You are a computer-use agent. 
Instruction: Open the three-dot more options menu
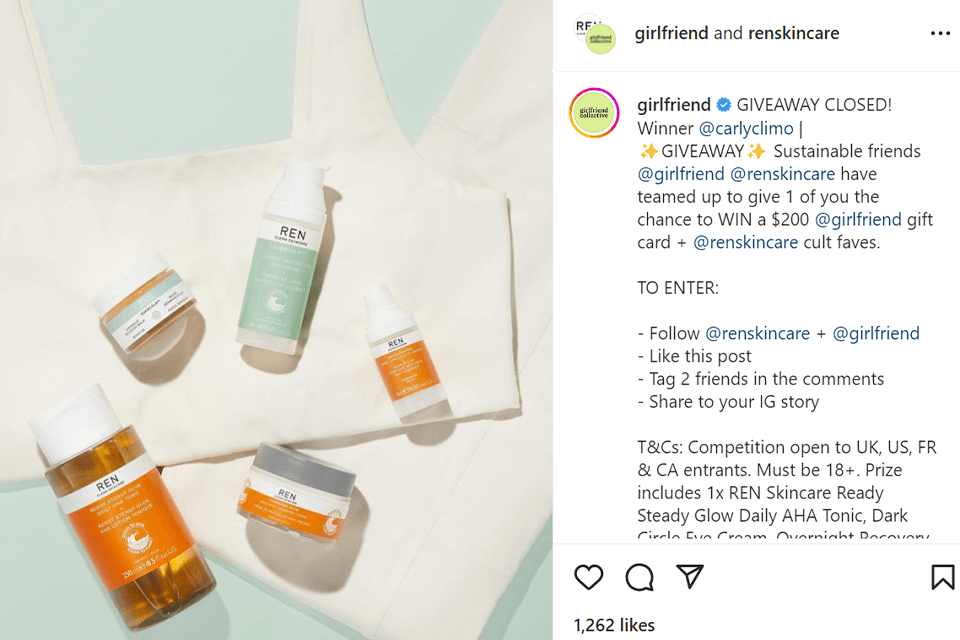click(940, 33)
